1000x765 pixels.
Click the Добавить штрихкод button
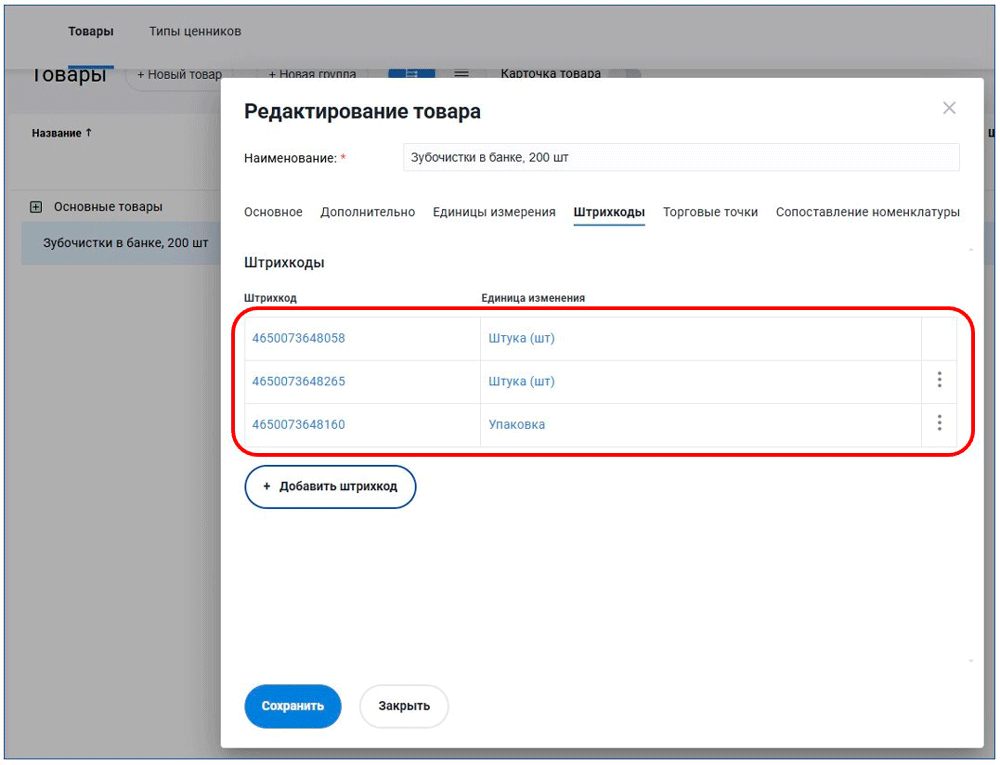click(330, 487)
